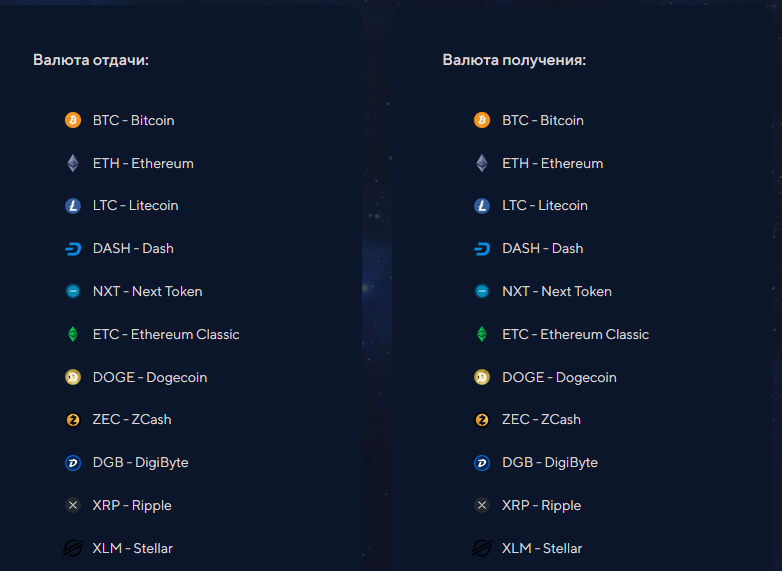
Task: Click the Ethereum diamond icon under Валюта получения
Action: (482, 163)
